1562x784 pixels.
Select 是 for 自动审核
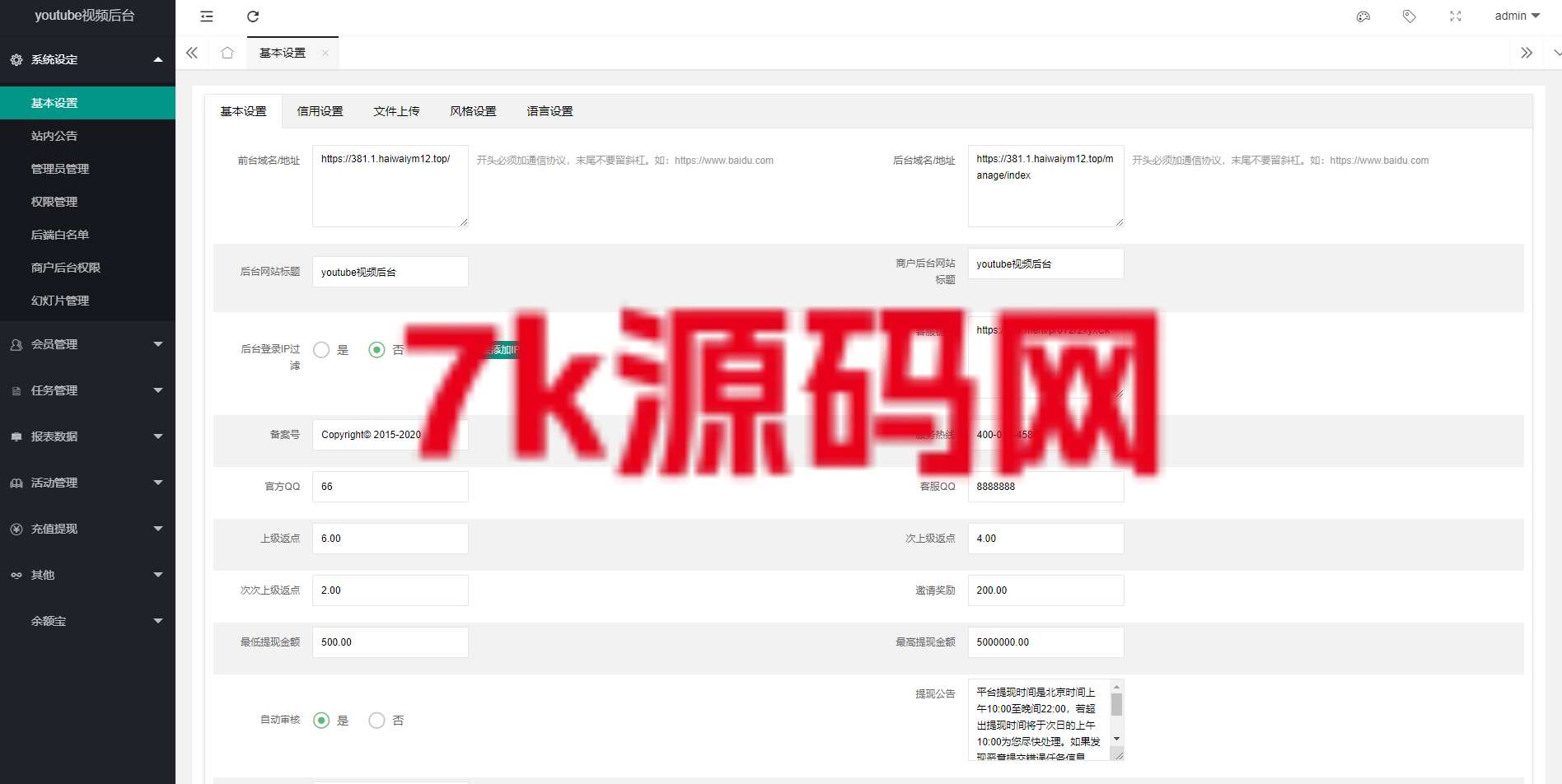tap(321, 721)
